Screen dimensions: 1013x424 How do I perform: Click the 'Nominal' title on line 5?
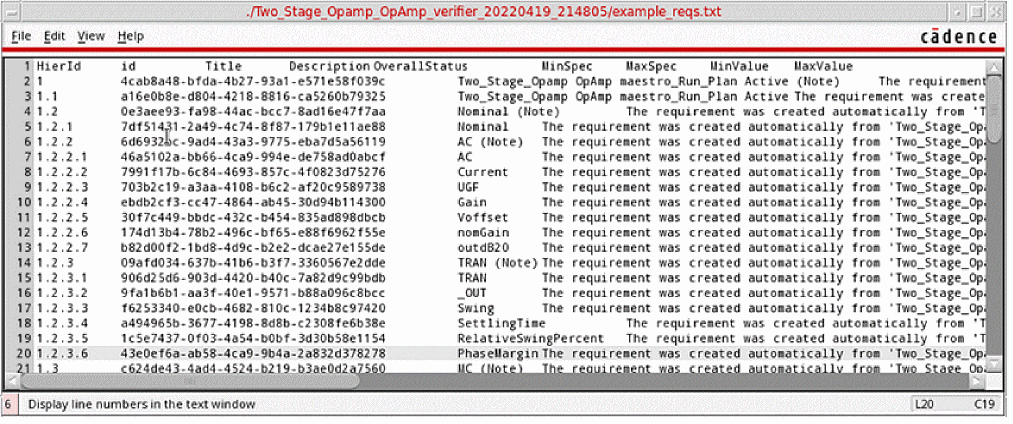click(x=483, y=127)
